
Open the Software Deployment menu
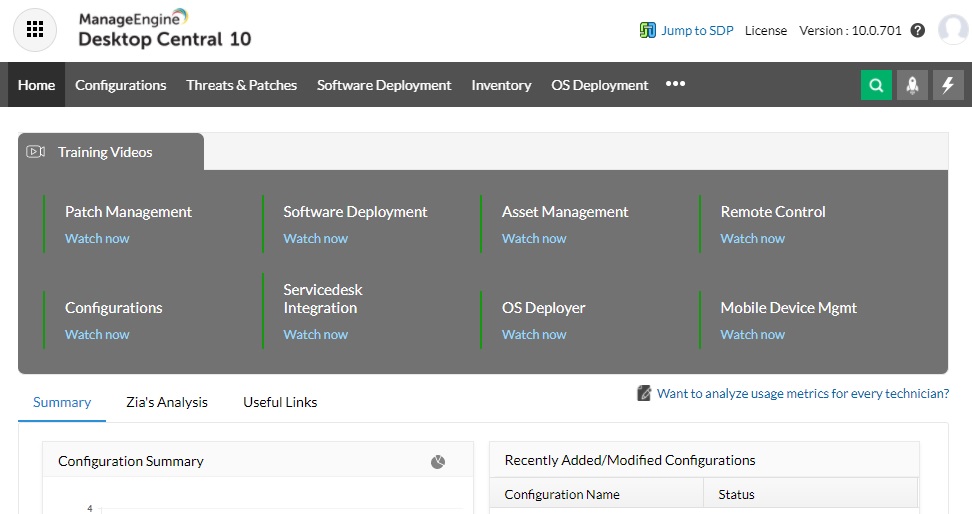384,85
